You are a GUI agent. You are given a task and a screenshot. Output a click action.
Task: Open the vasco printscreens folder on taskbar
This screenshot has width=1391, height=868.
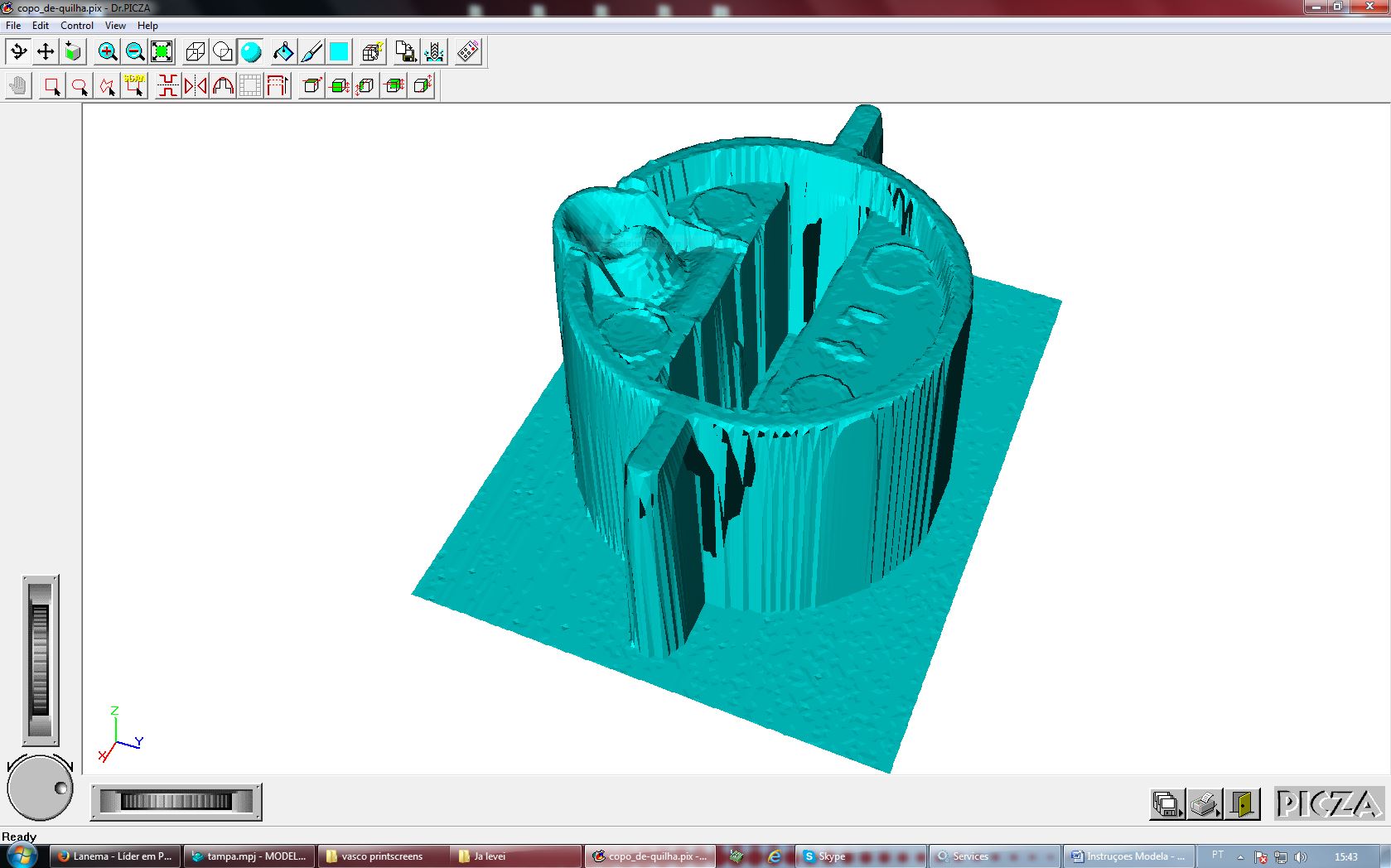coord(384,856)
